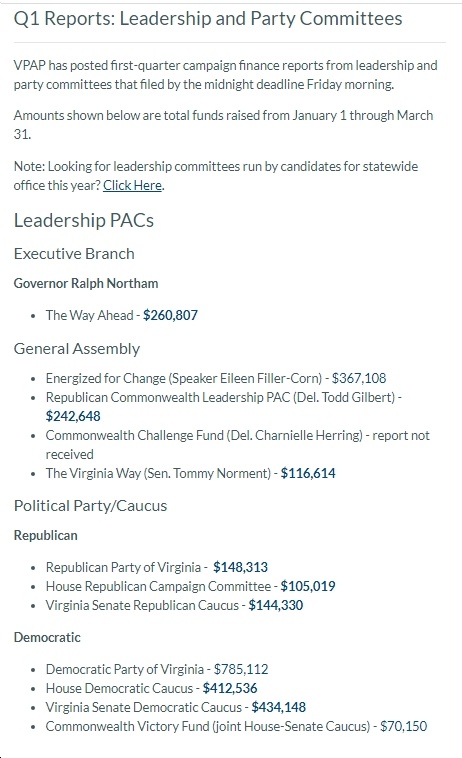Open Virginia Senate Democratic Caucus $434,148
This screenshot has width=462, height=758.
click(278, 707)
